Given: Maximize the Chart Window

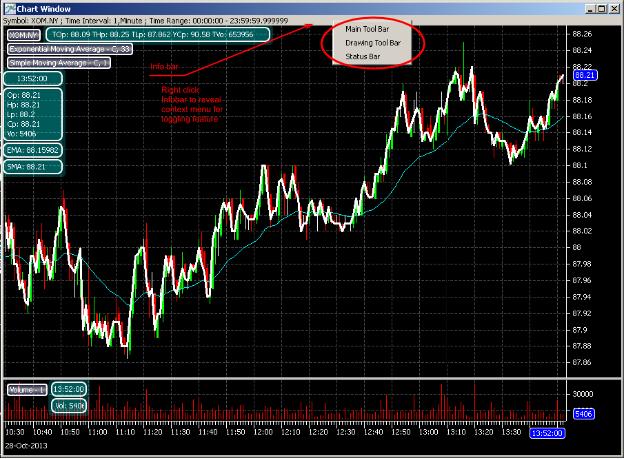Looking at the screenshot, I should pos(598,7).
